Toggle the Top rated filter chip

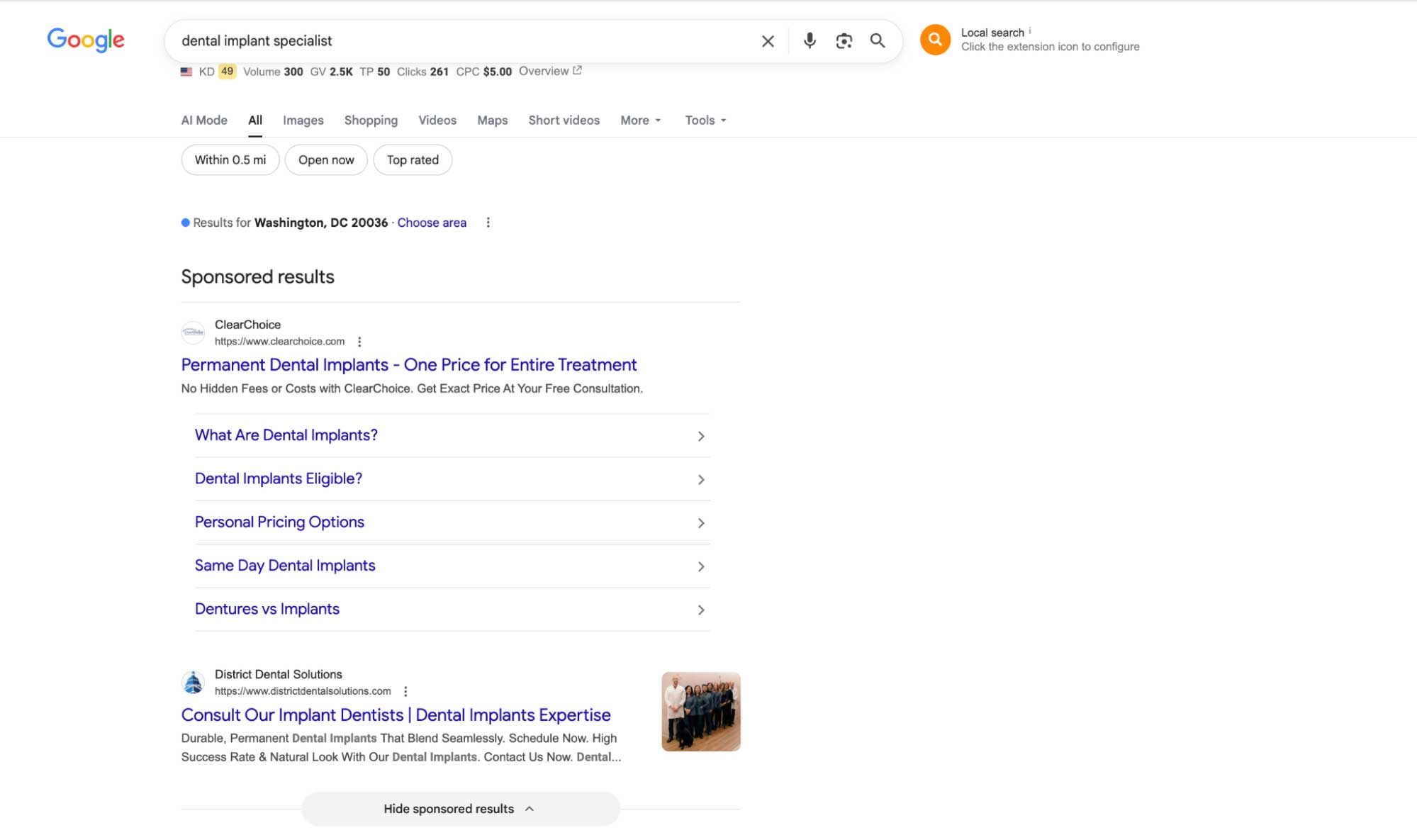coord(413,160)
